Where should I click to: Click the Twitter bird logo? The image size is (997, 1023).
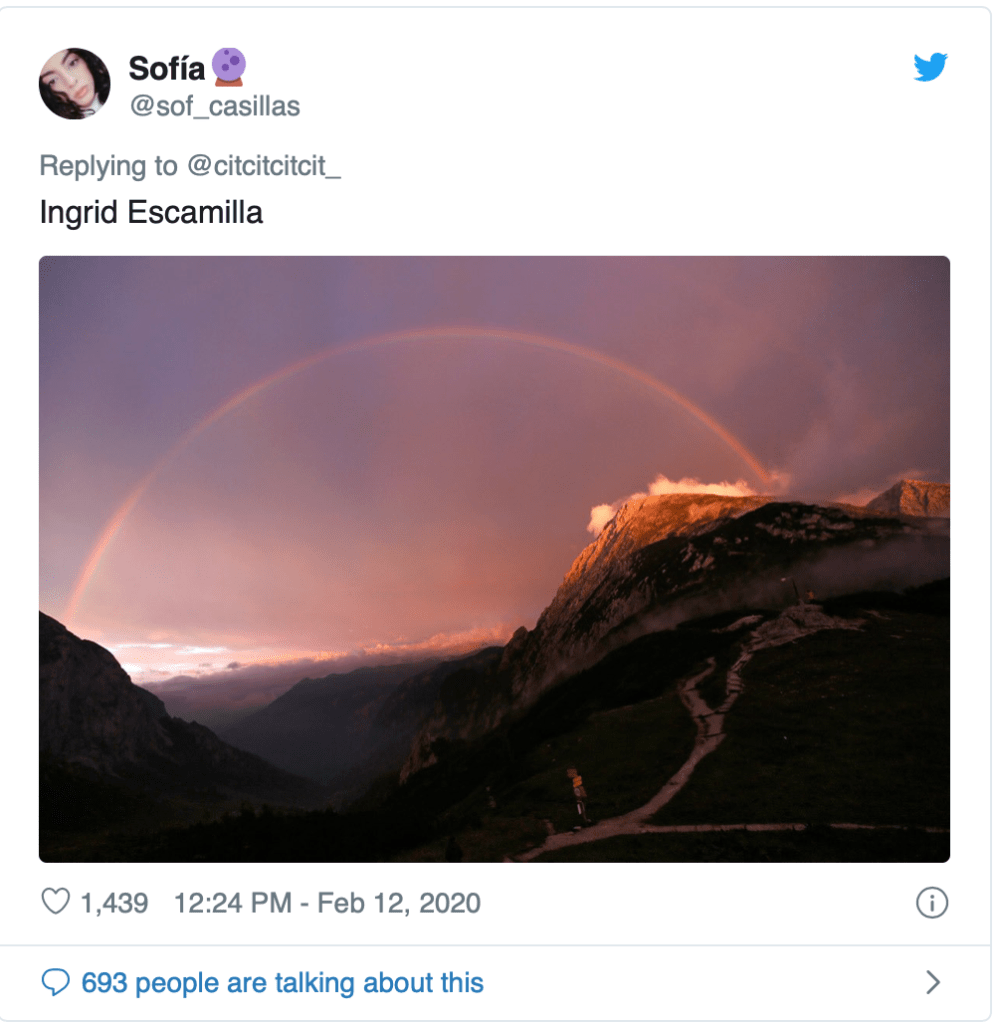click(930, 67)
